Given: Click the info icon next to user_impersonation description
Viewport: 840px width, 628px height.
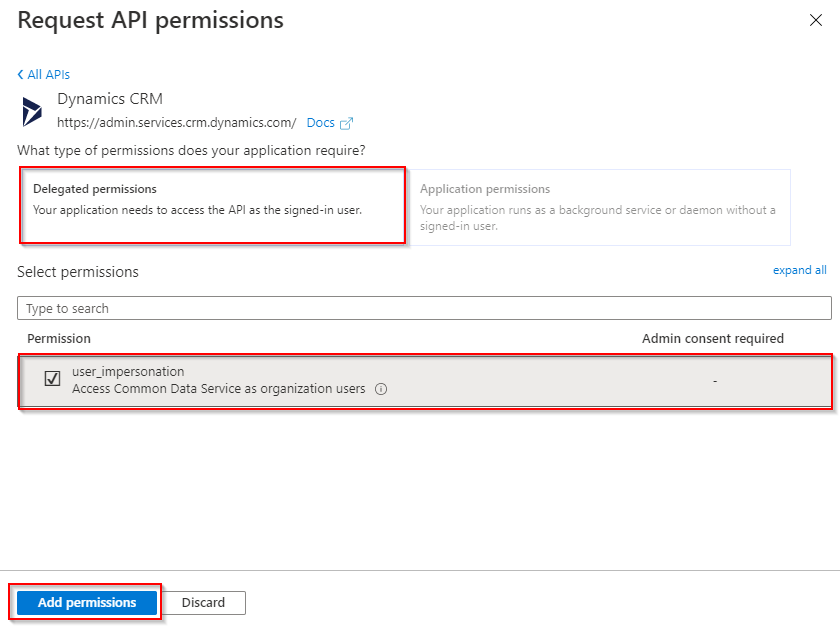Looking at the screenshot, I should pos(381,389).
